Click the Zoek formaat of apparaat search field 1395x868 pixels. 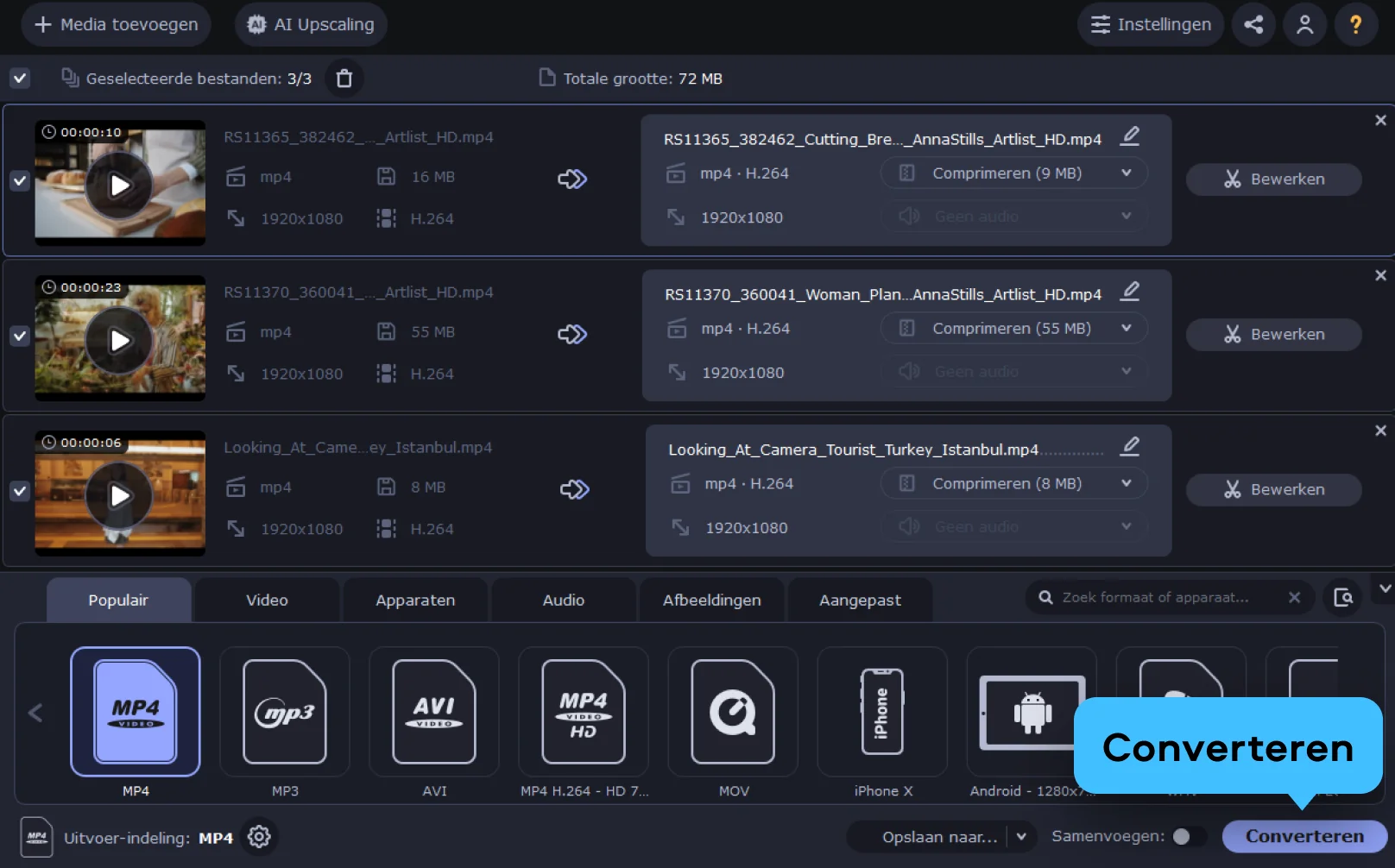pyautogui.click(x=1157, y=597)
